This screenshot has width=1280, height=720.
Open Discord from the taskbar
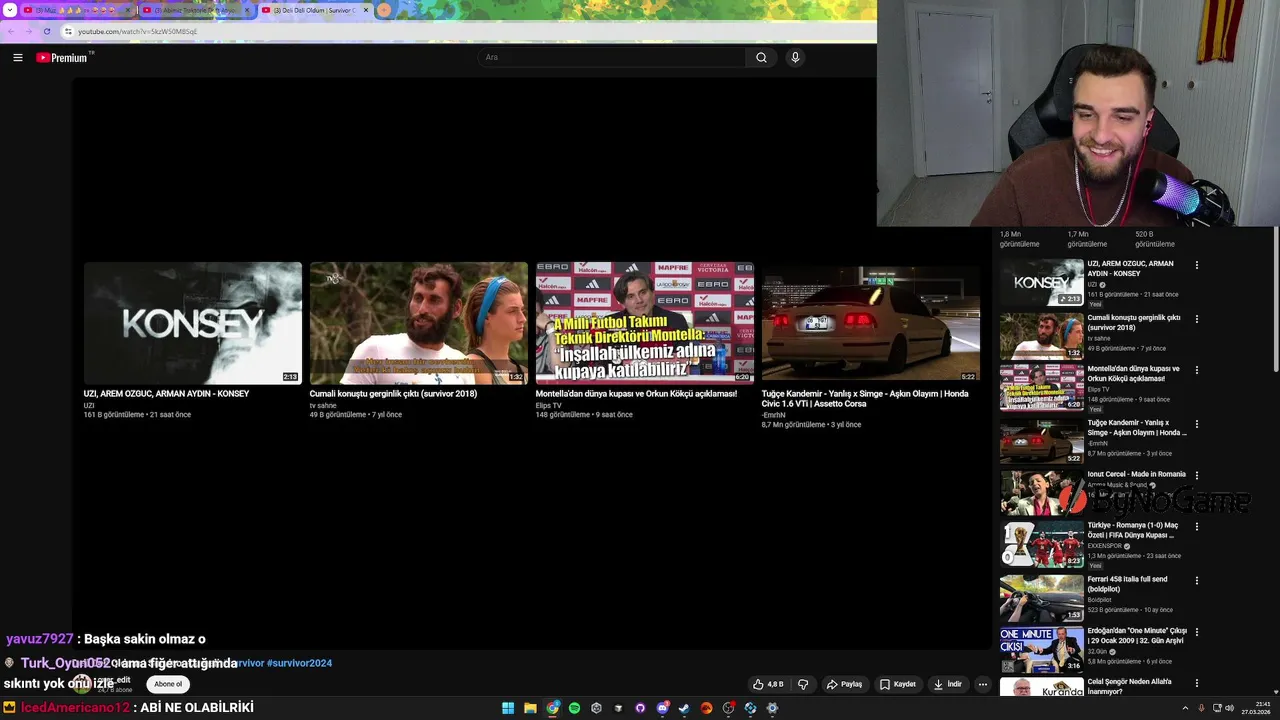[662, 708]
